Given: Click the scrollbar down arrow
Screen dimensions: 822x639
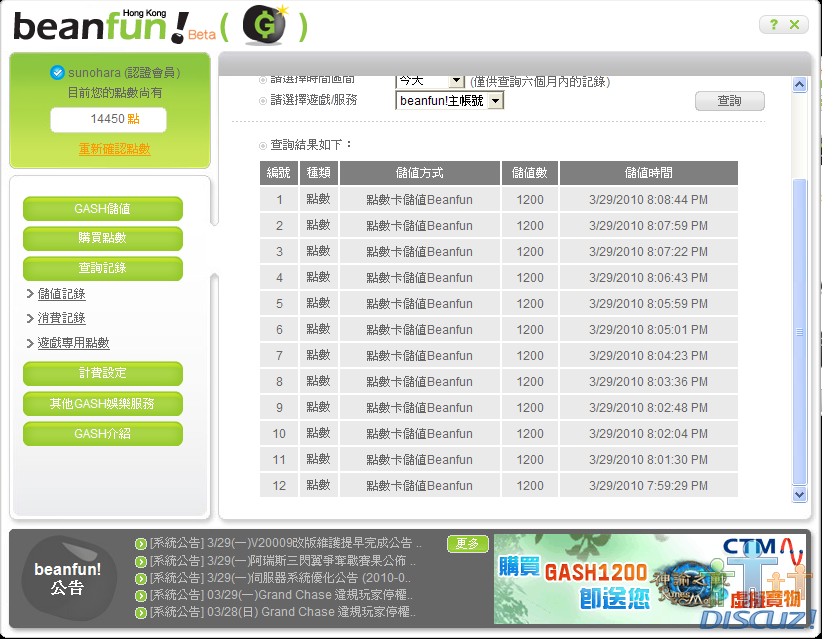Looking at the screenshot, I should click(x=799, y=494).
